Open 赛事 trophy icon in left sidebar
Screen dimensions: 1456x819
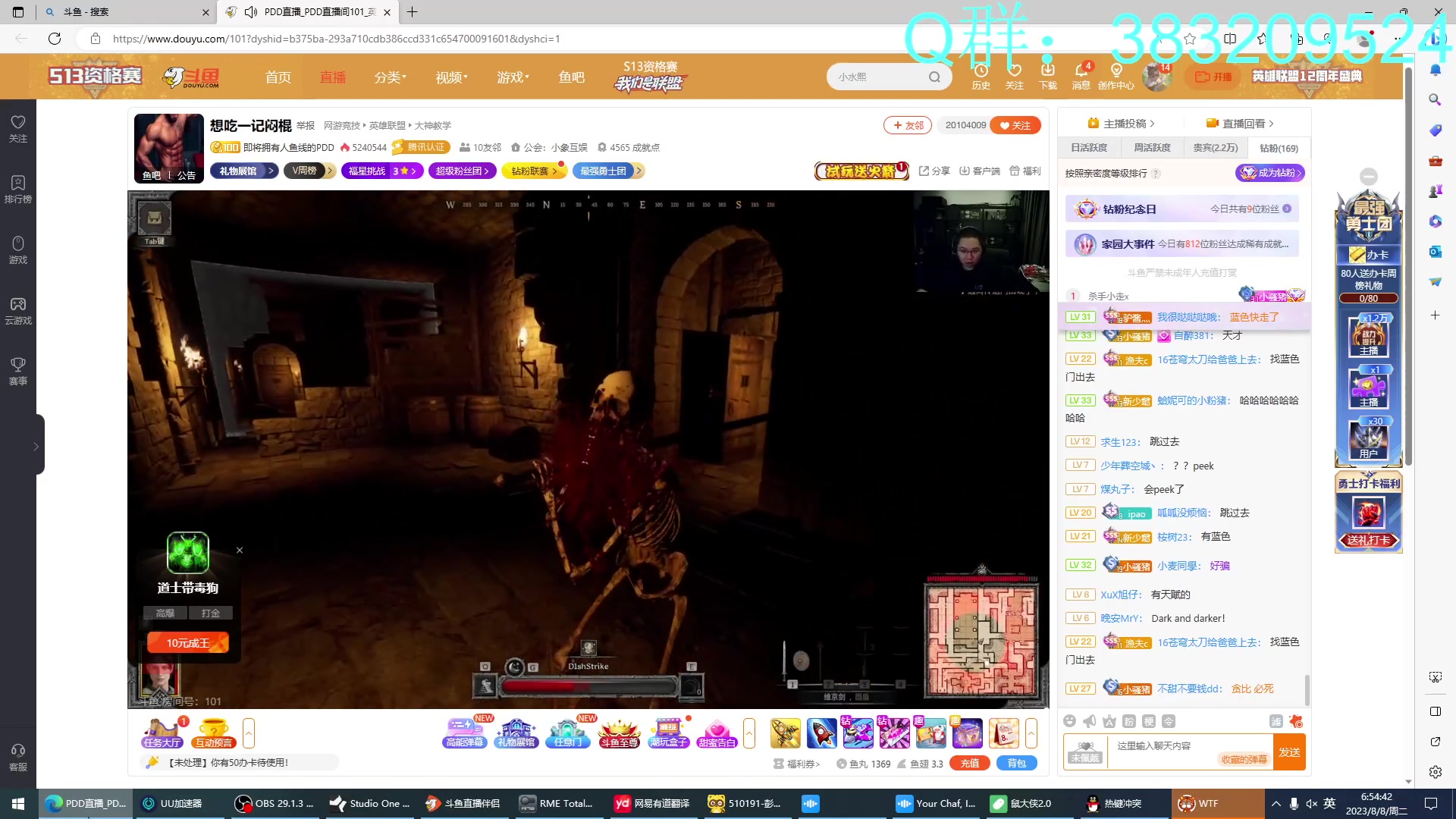[18, 371]
